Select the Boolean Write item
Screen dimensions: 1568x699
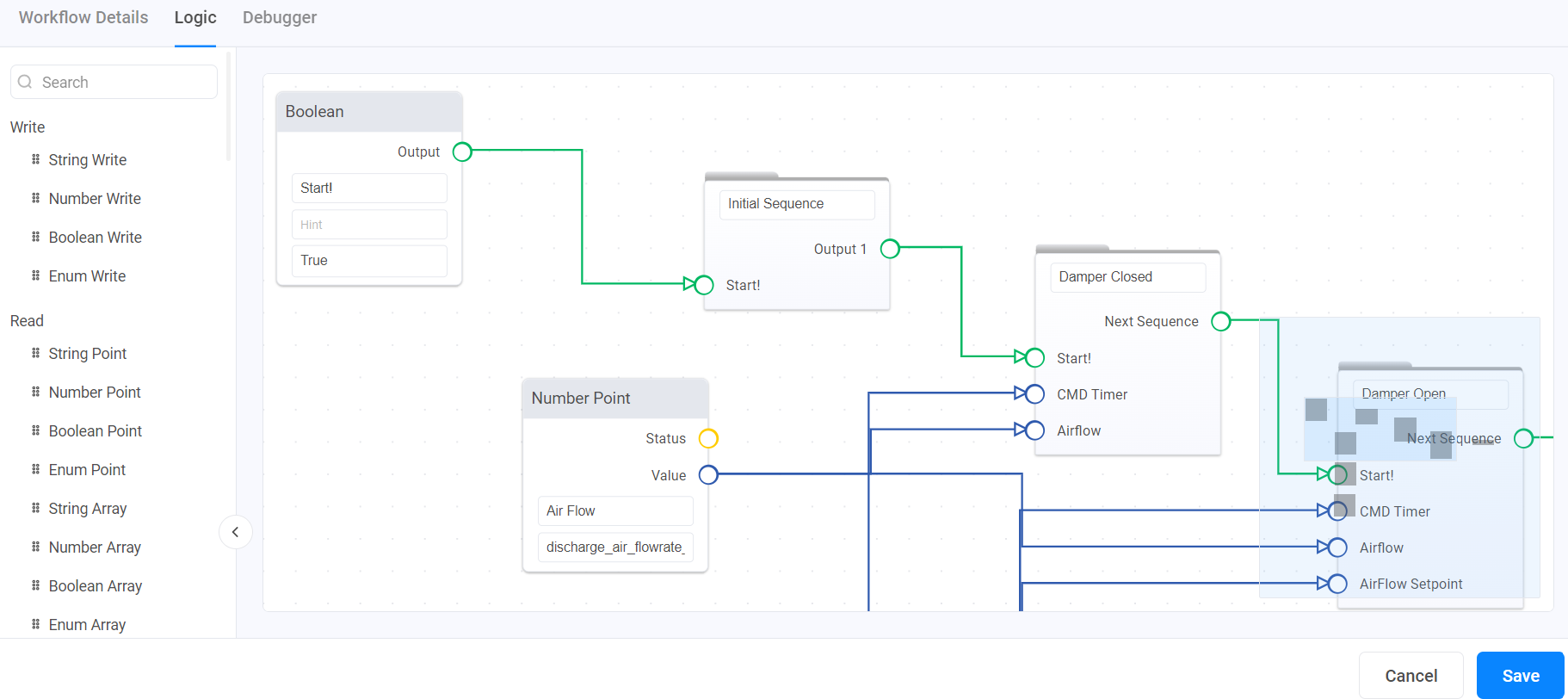click(x=95, y=238)
